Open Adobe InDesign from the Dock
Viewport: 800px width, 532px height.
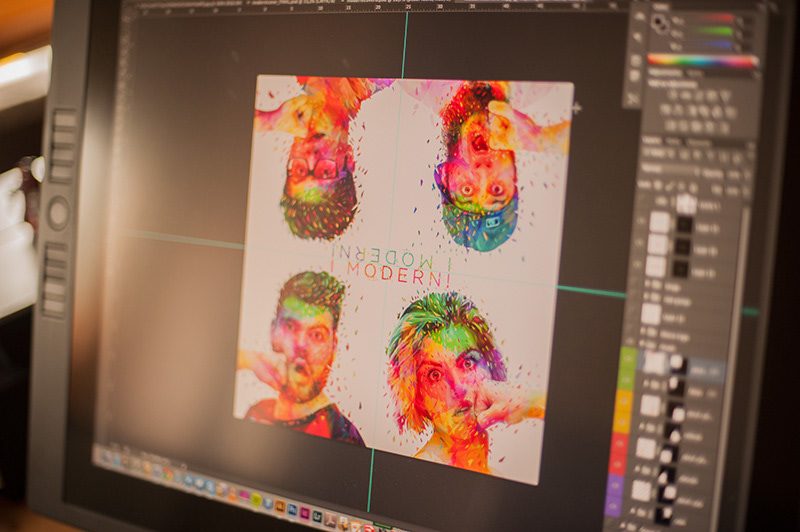(x=305, y=513)
